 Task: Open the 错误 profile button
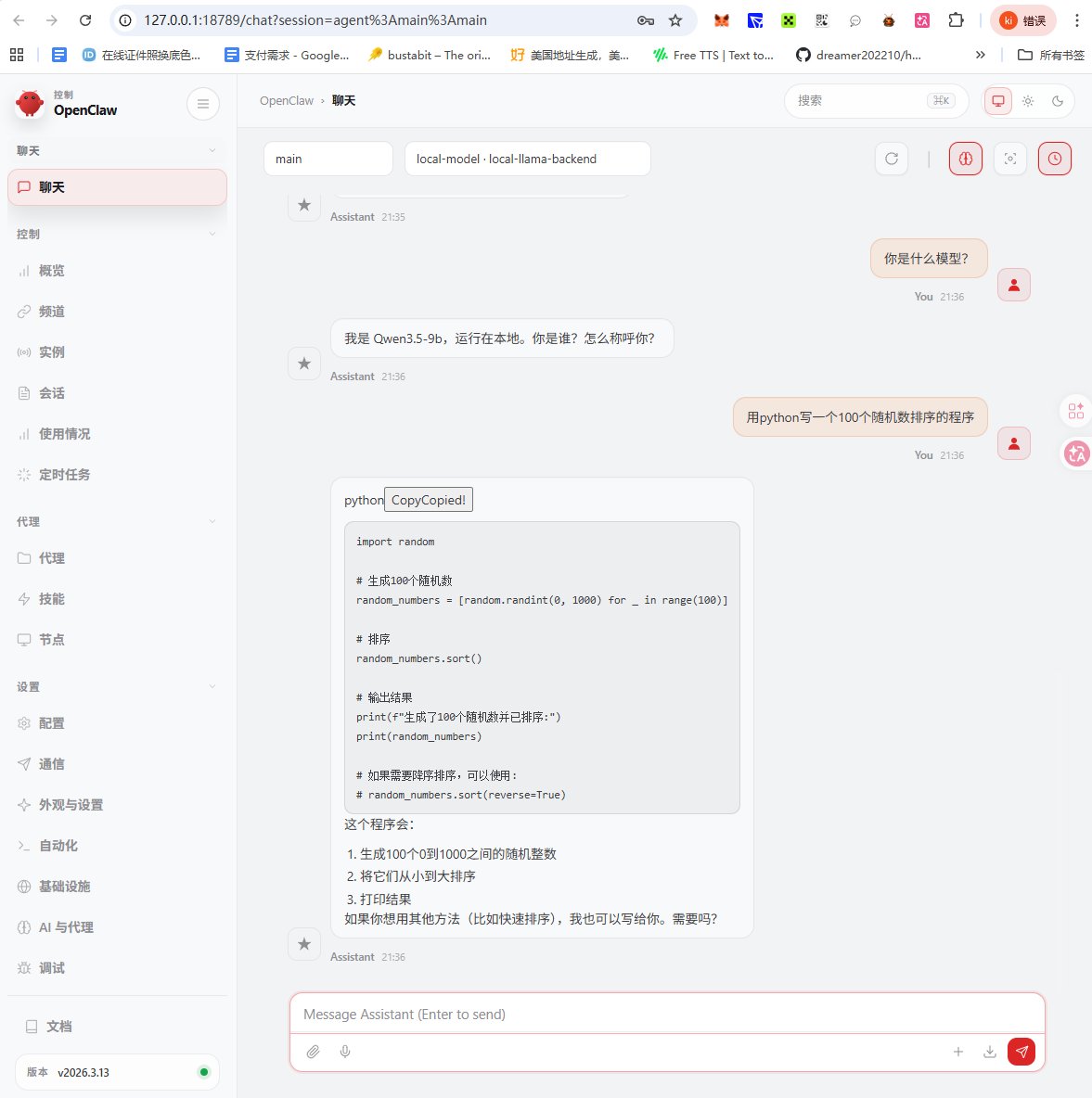pos(1022,20)
